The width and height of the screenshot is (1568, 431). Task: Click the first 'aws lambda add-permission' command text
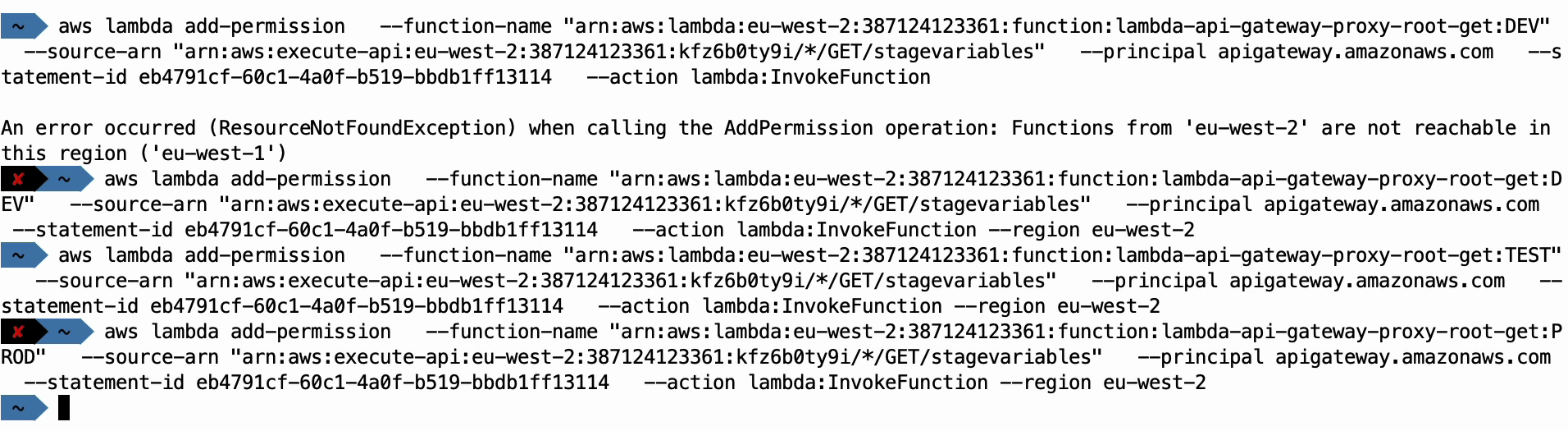202,26
